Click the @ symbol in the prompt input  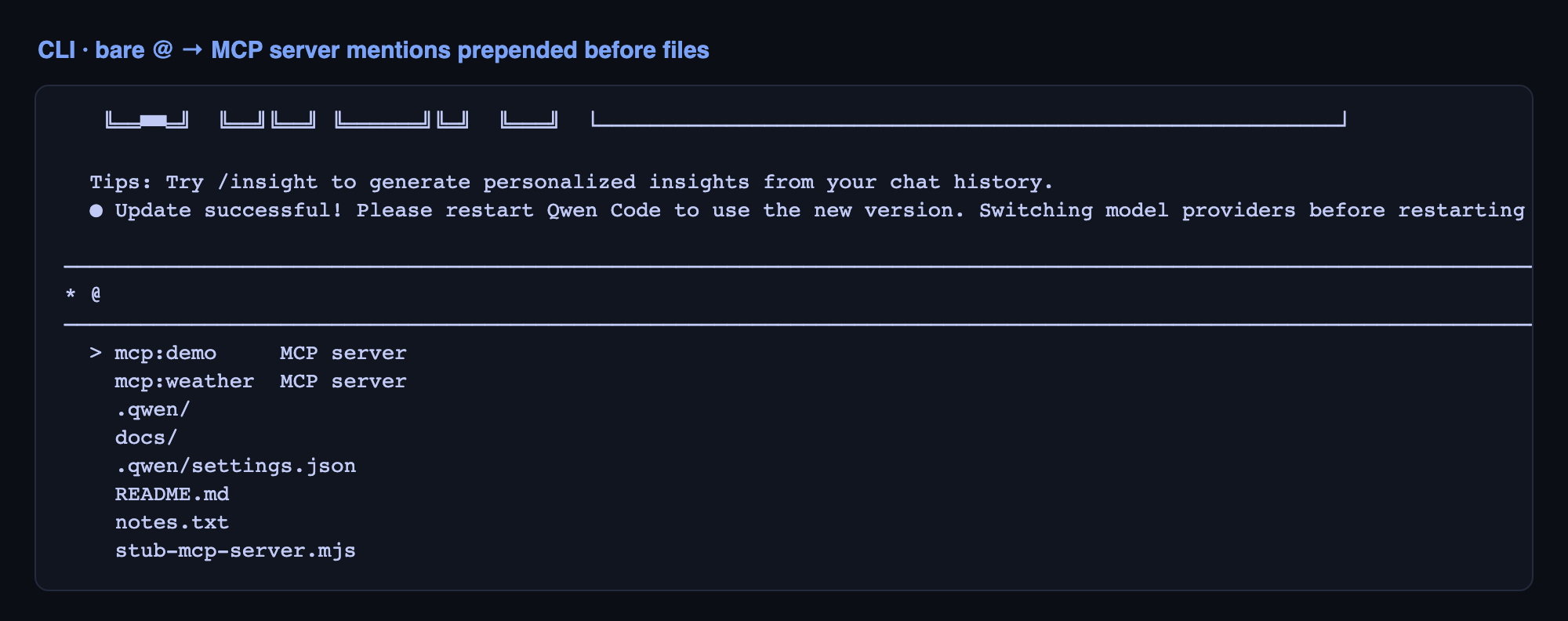(x=96, y=294)
